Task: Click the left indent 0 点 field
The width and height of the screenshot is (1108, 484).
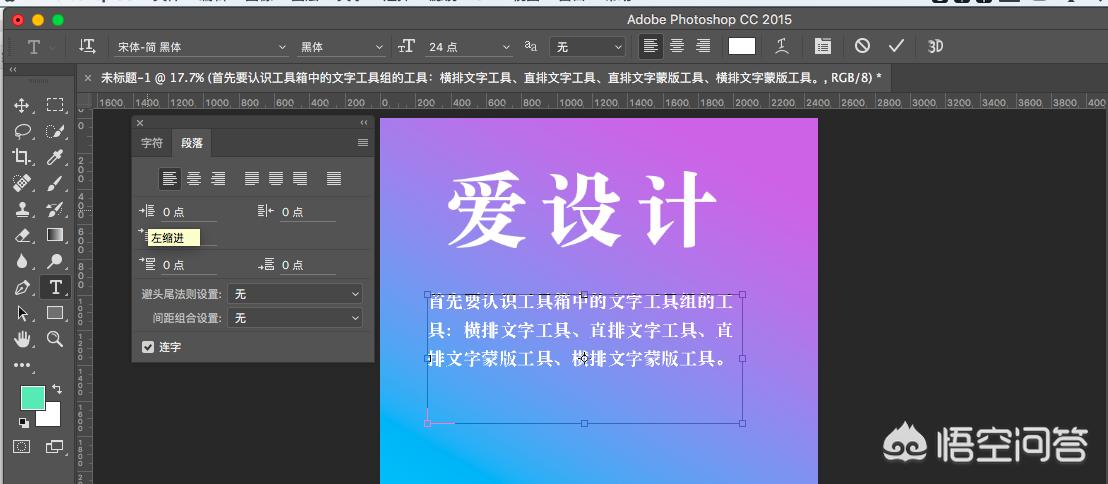Action: [188, 212]
